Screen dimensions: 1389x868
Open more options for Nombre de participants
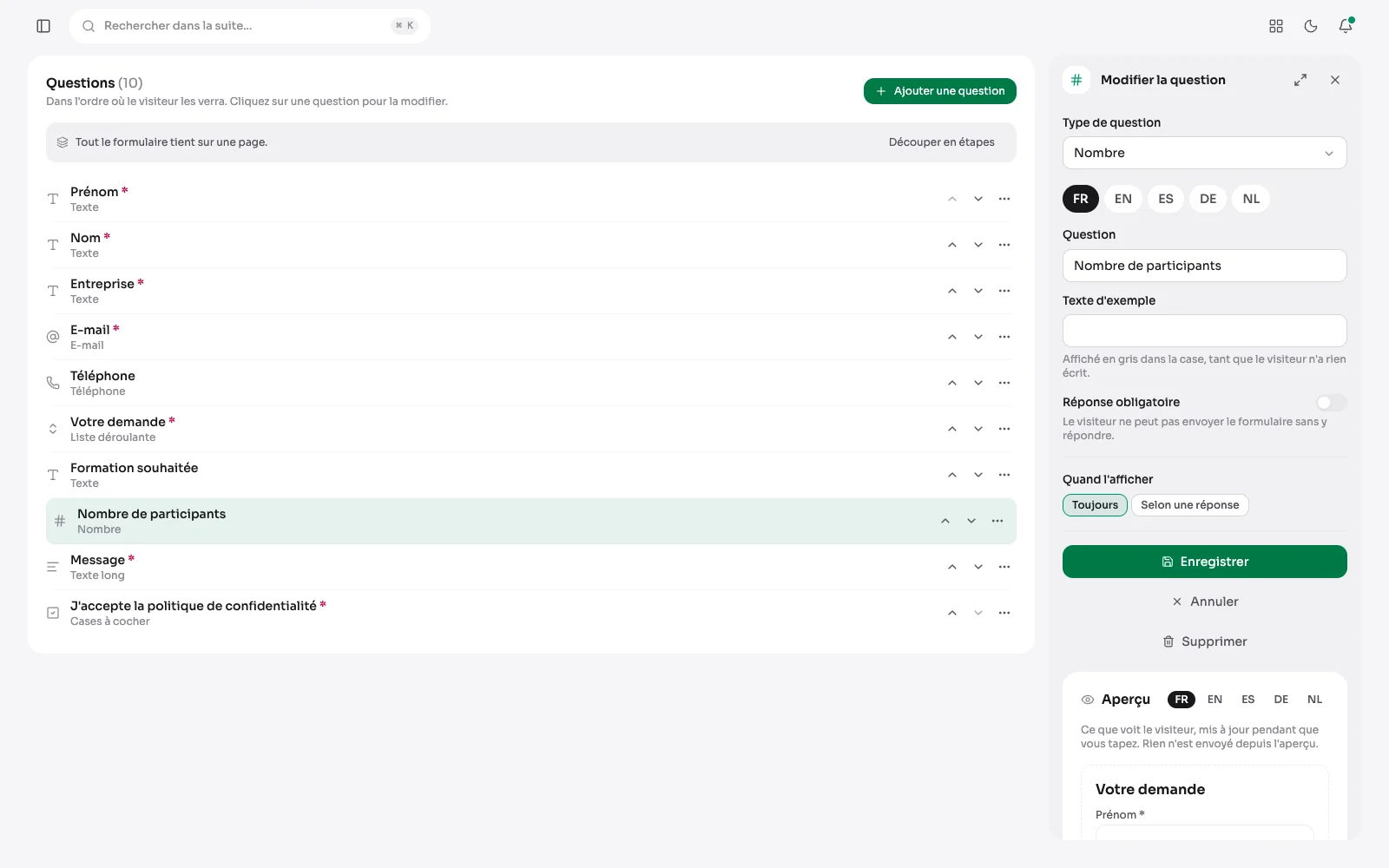click(x=997, y=521)
